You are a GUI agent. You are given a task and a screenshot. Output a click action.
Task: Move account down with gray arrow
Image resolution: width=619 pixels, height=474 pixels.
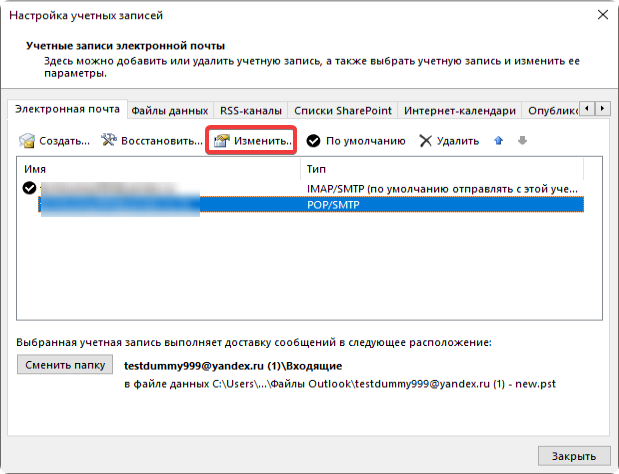[x=521, y=141]
